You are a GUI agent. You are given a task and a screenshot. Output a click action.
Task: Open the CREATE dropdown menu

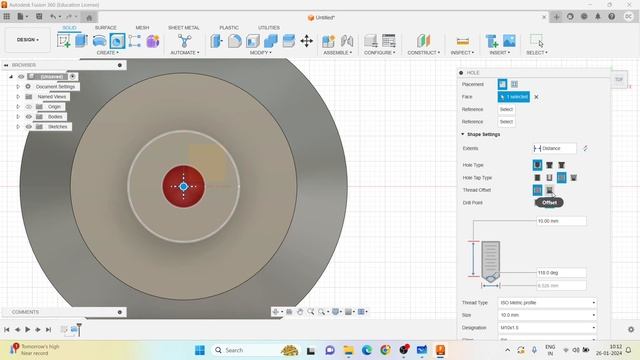[107, 53]
